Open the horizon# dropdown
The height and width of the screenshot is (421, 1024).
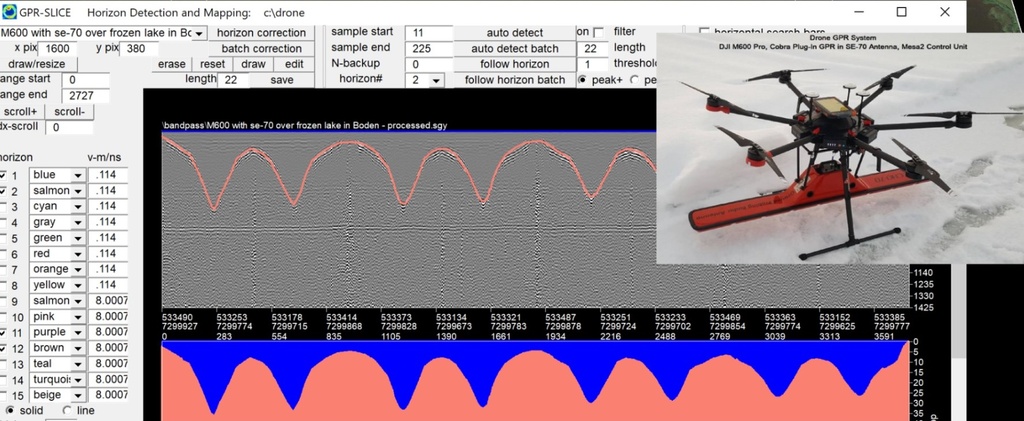[x=436, y=80]
